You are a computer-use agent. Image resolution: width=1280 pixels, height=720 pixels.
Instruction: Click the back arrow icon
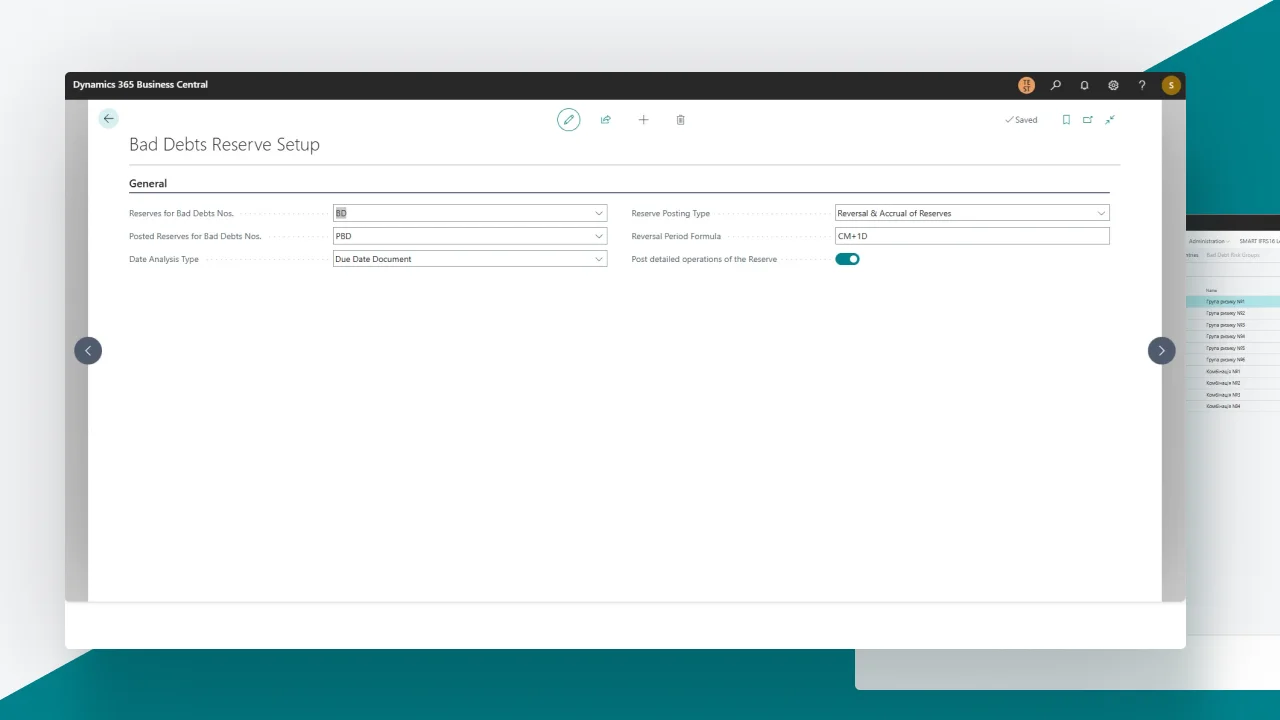coord(108,119)
